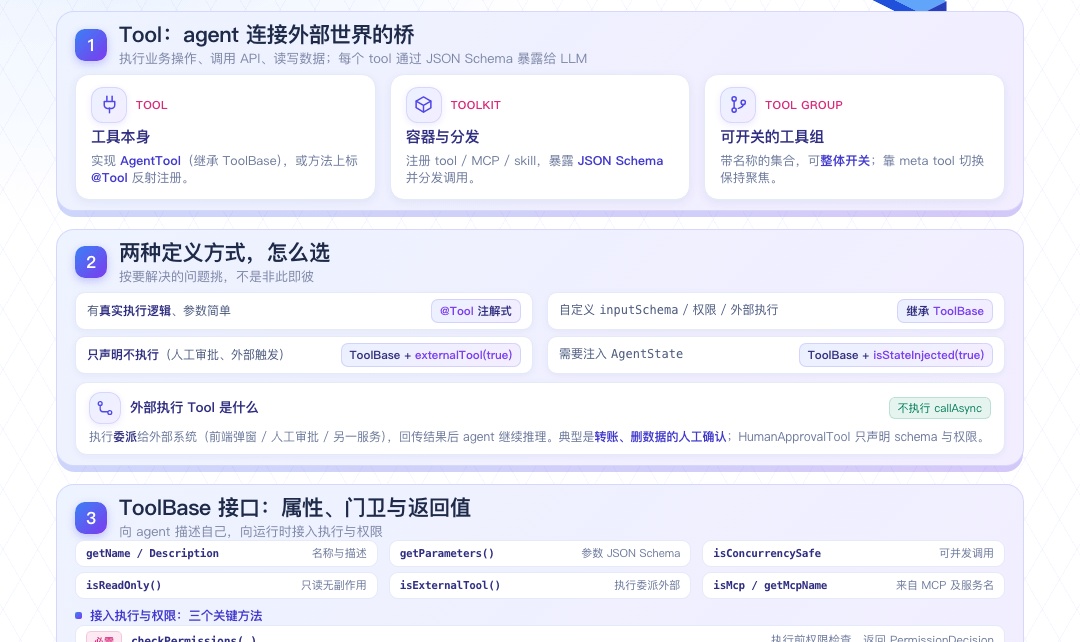Click the 可开关的工具组 card title

(x=772, y=137)
